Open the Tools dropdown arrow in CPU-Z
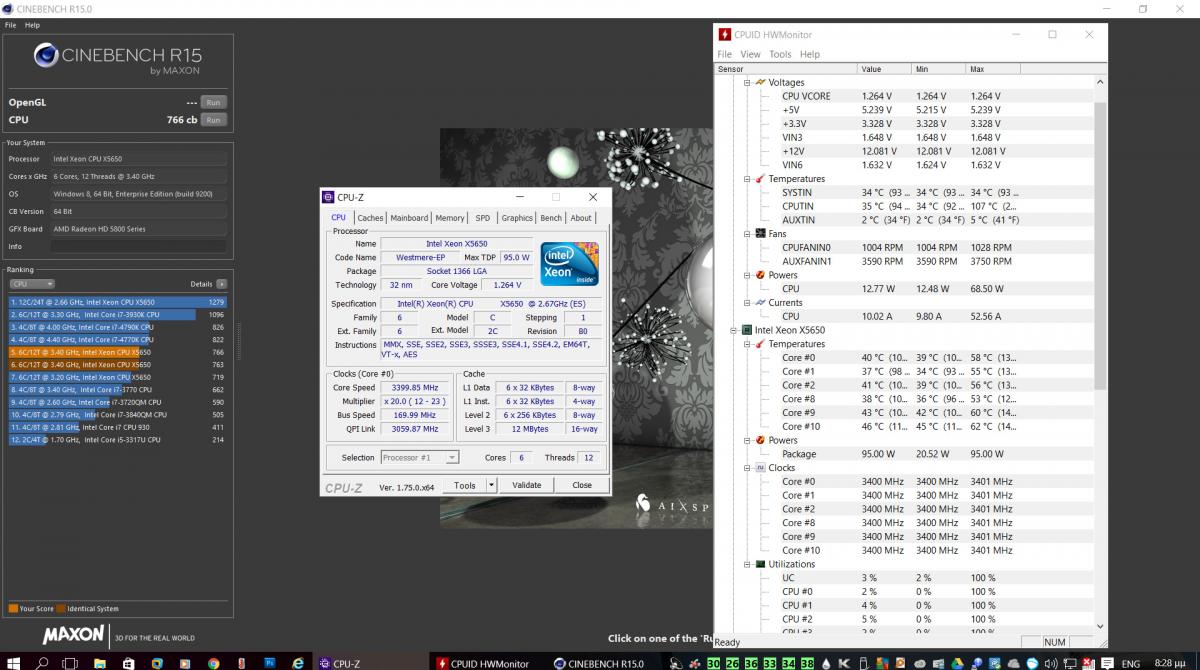1200x670 pixels. [x=491, y=485]
